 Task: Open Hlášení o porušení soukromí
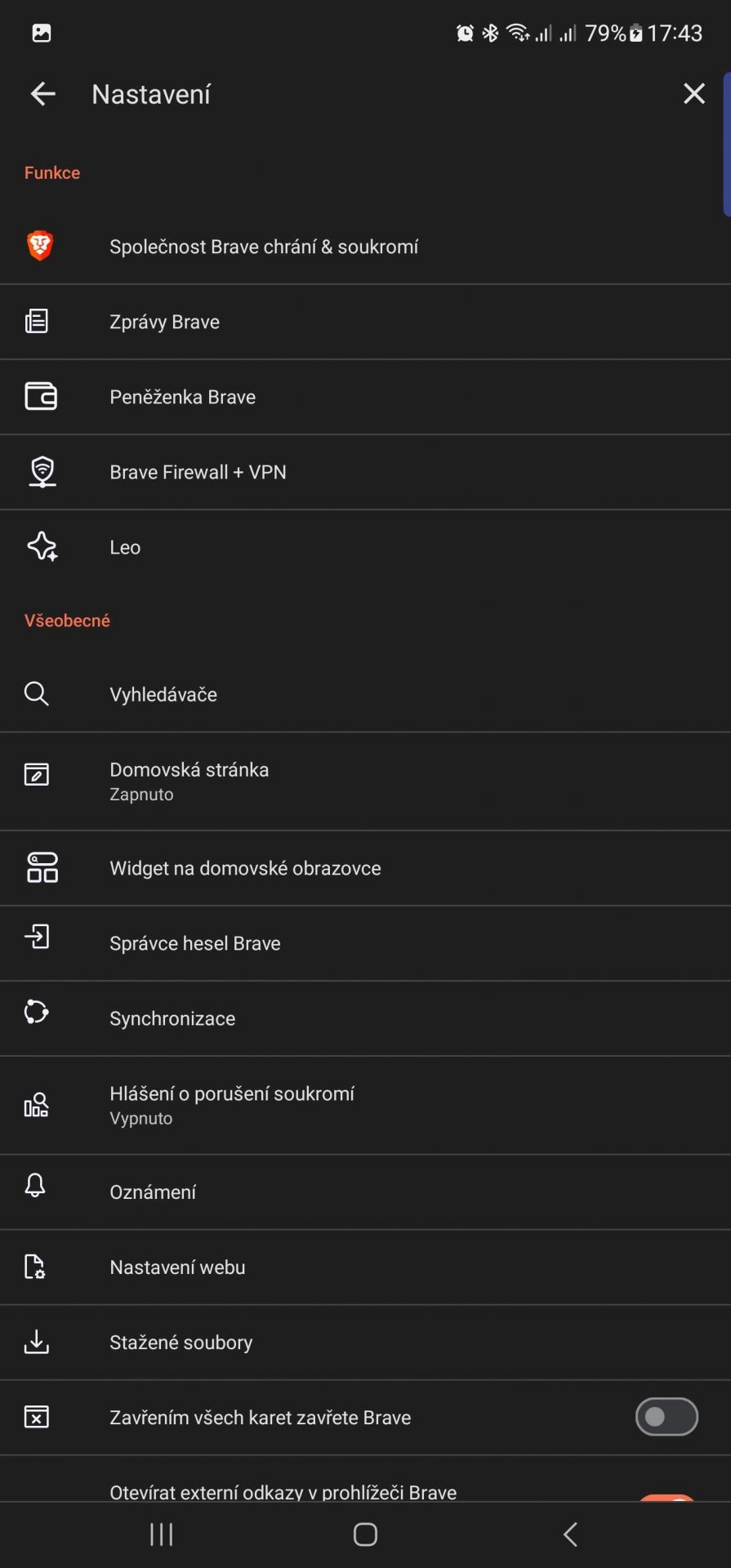tap(365, 1105)
